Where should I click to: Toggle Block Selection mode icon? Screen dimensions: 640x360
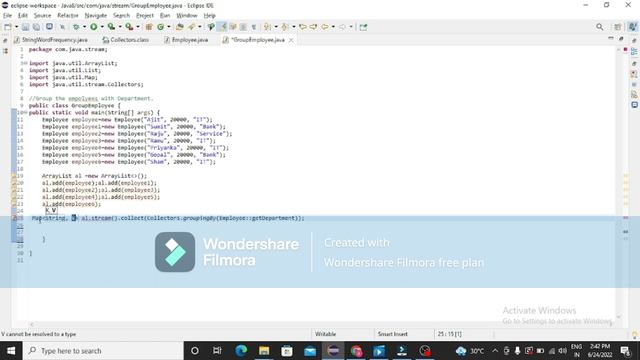(243, 27)
